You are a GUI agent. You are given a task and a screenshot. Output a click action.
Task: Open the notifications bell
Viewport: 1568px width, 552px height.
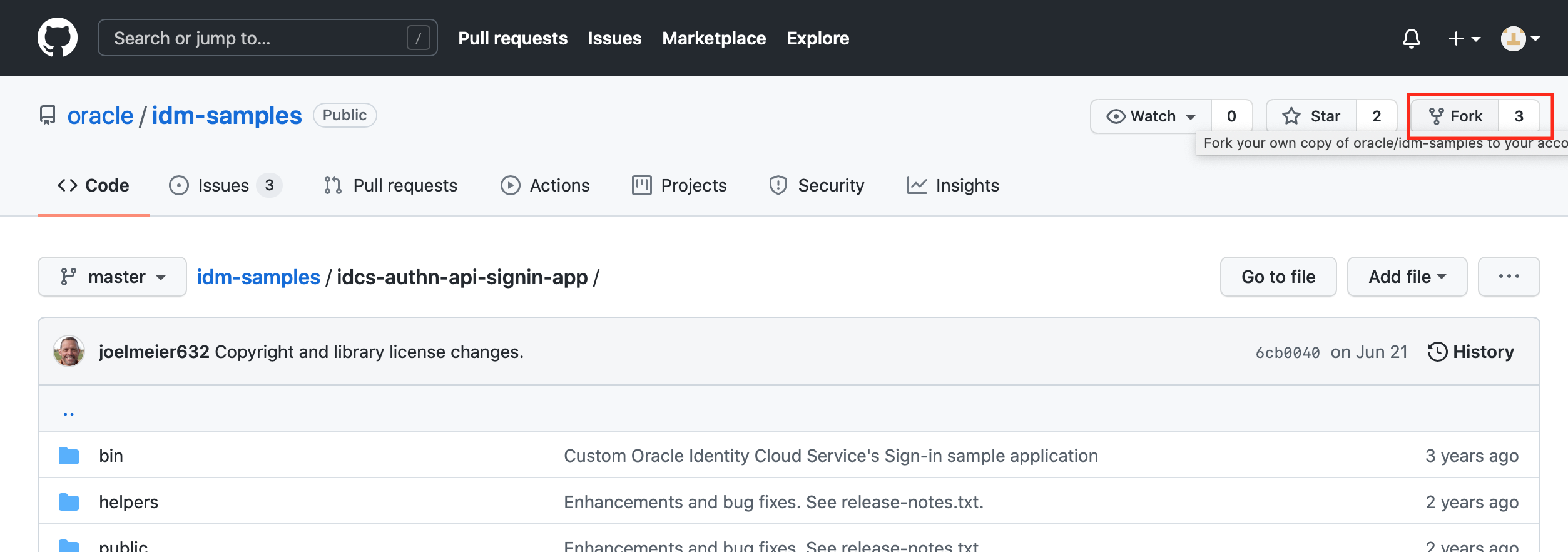(x=1411, y=39)
